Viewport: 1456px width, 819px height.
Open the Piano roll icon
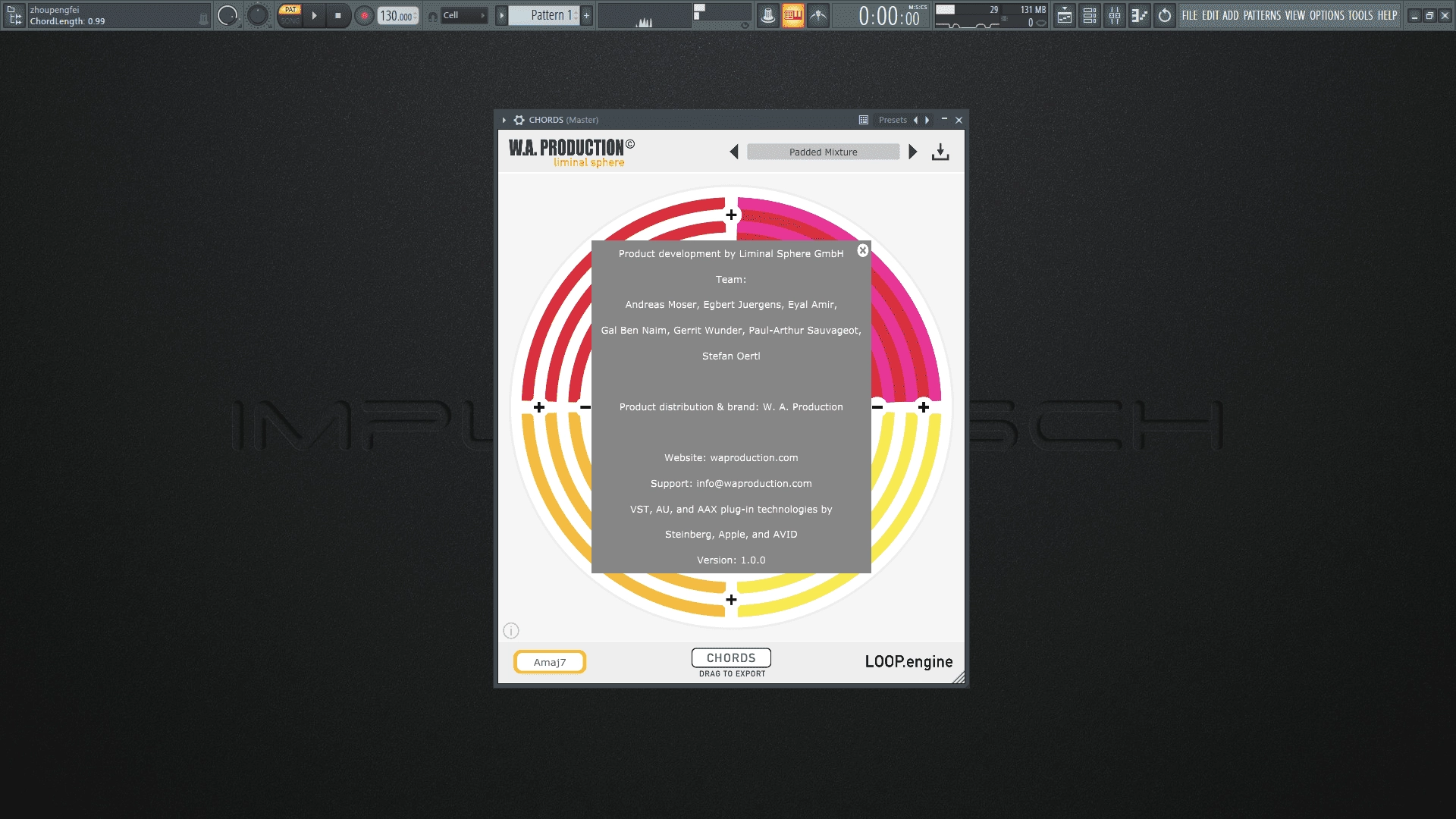tap(1140, 15)
